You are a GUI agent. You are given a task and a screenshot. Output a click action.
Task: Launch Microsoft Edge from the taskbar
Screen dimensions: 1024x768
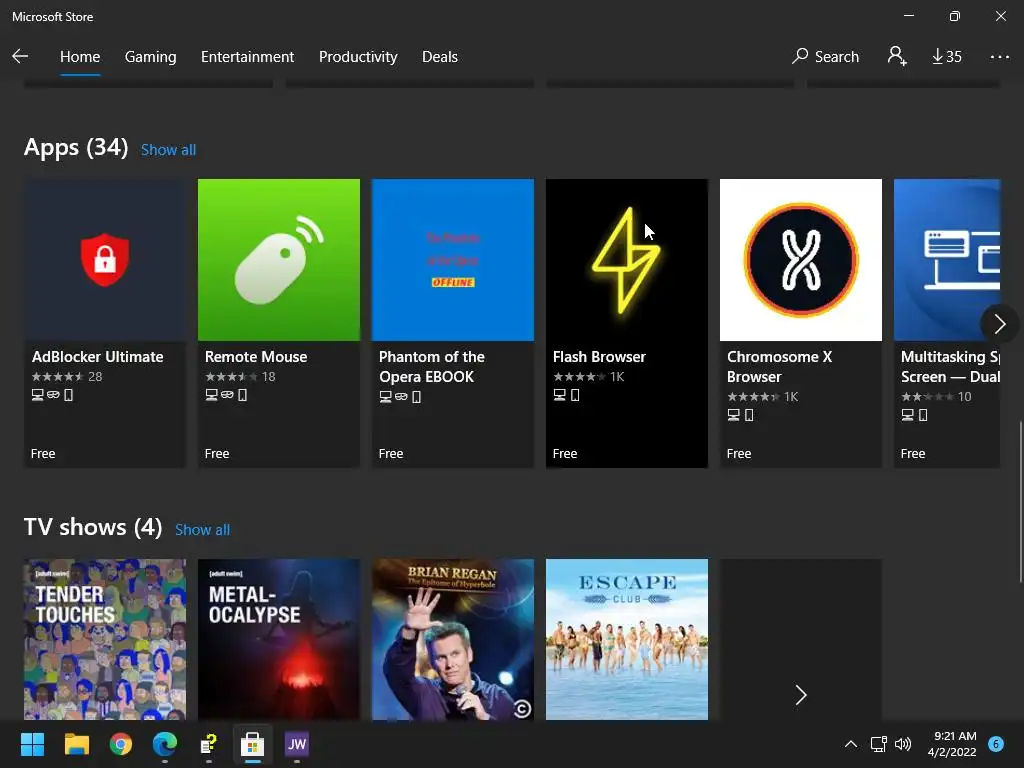point(165,744)
